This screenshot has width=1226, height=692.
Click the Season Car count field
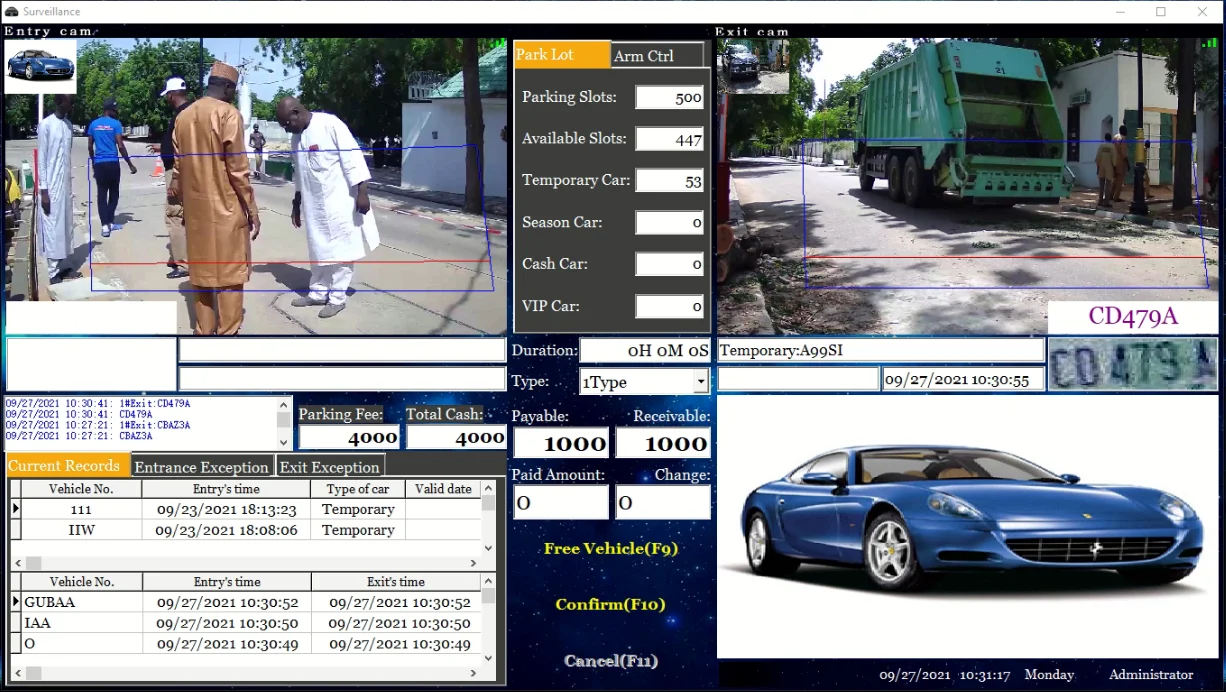670,223
